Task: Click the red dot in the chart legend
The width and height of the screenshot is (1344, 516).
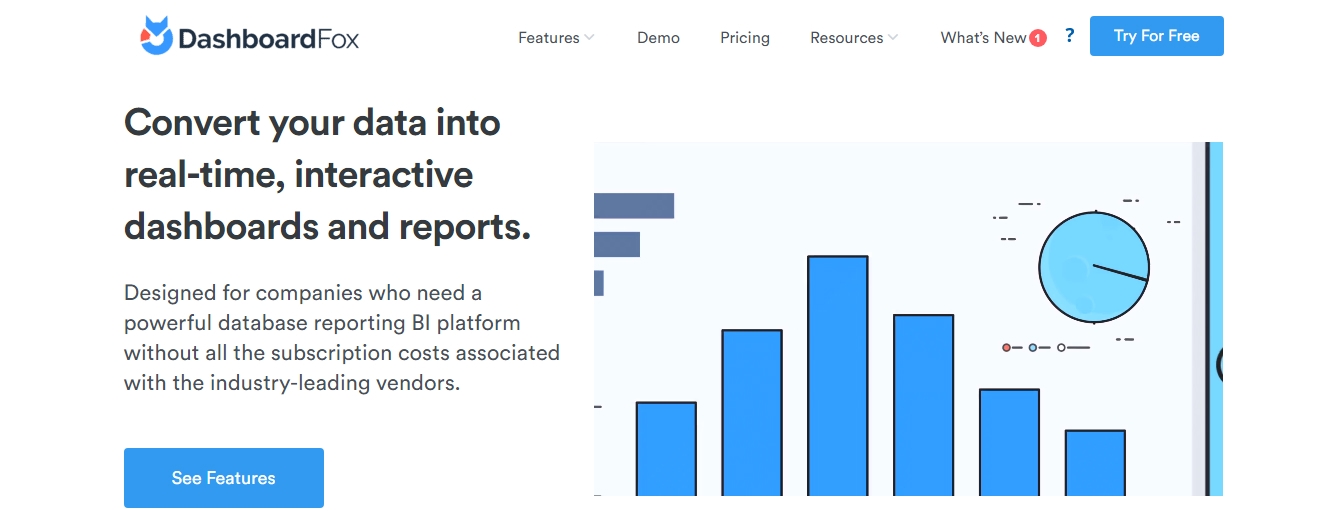Action: click(x=1007, y=348)
